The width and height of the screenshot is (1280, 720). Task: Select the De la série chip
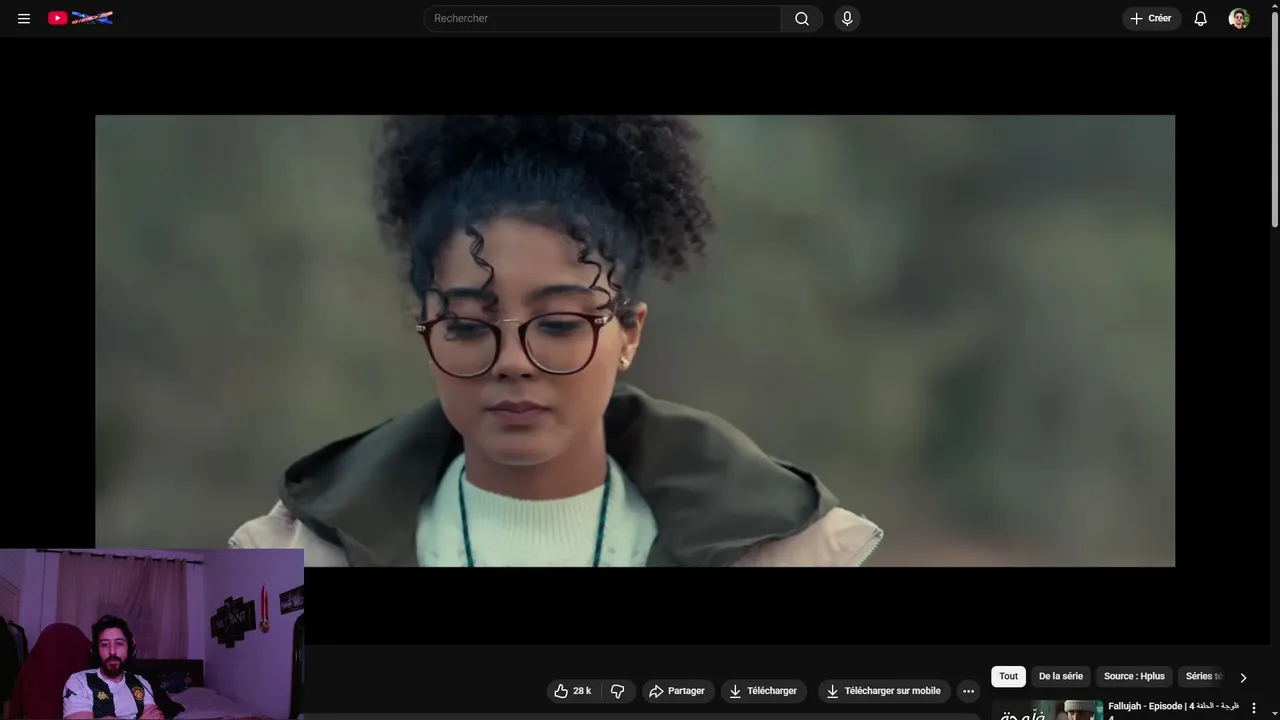1060,676
